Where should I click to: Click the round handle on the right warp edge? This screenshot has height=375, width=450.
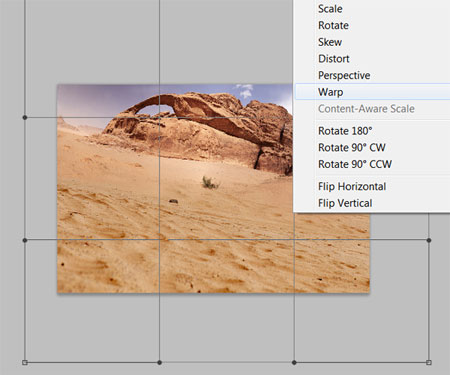pos(429,240)
